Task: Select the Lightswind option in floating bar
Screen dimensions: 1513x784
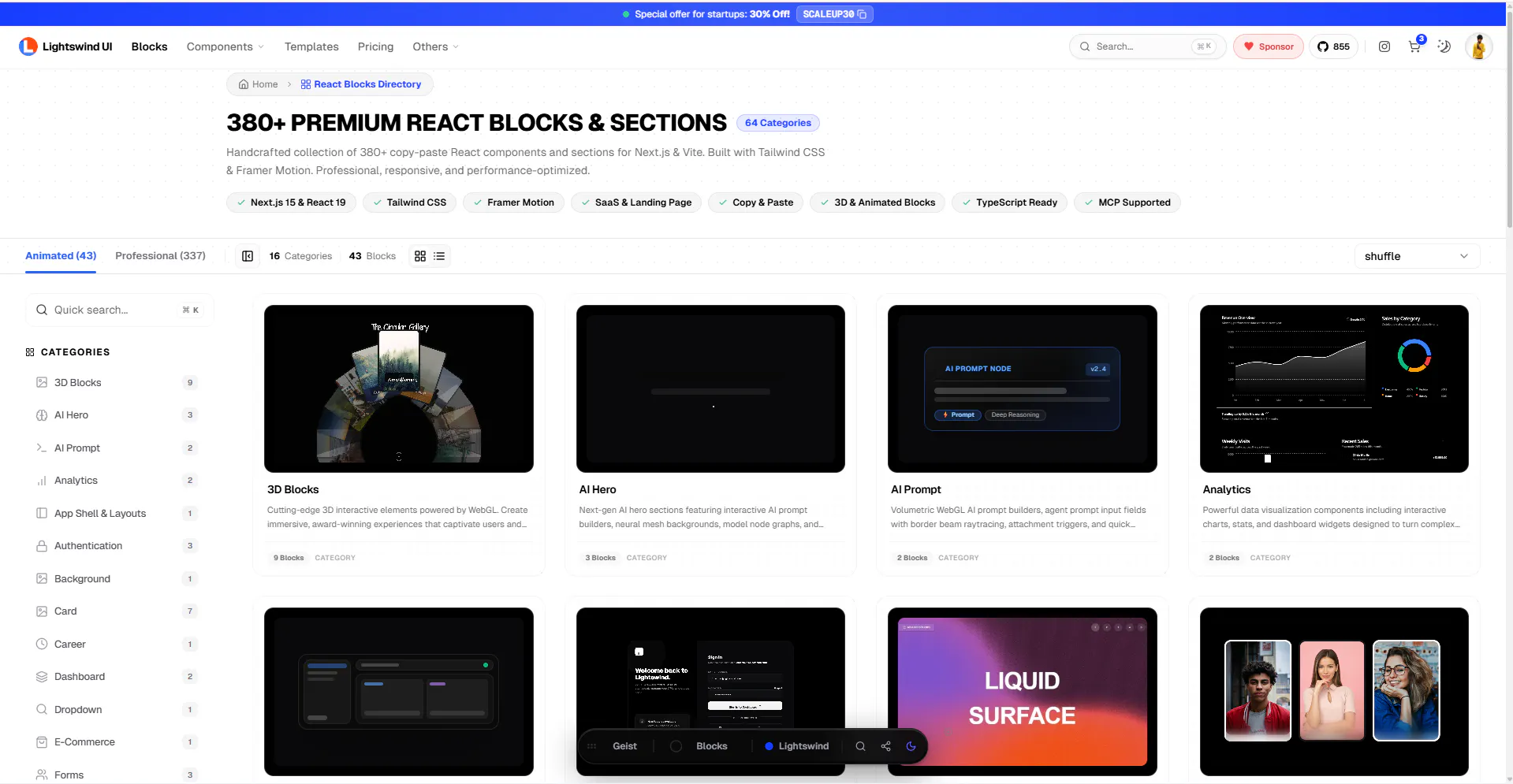Action: tap(796, 746)
